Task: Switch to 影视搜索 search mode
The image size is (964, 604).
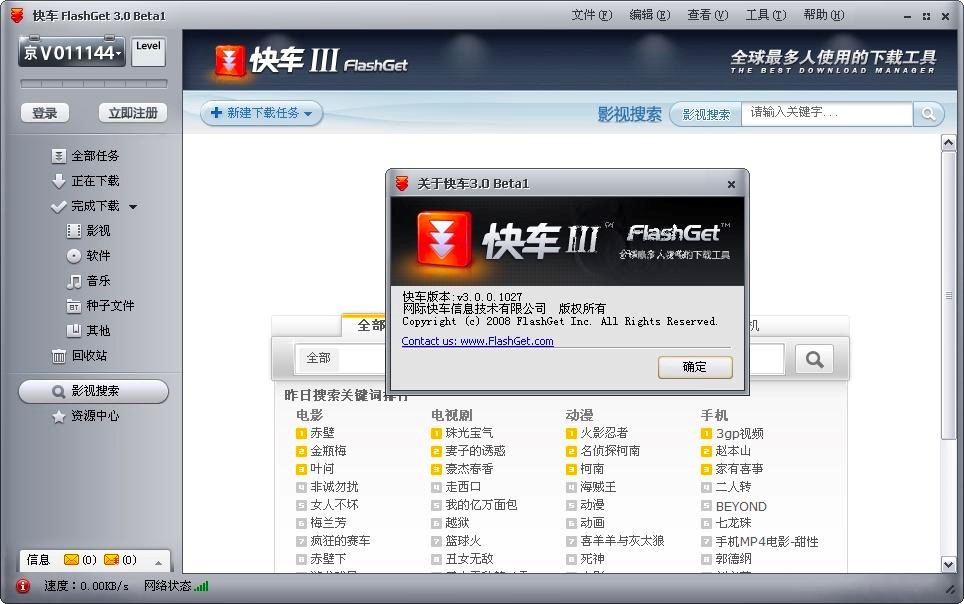Action: [705, 114]
